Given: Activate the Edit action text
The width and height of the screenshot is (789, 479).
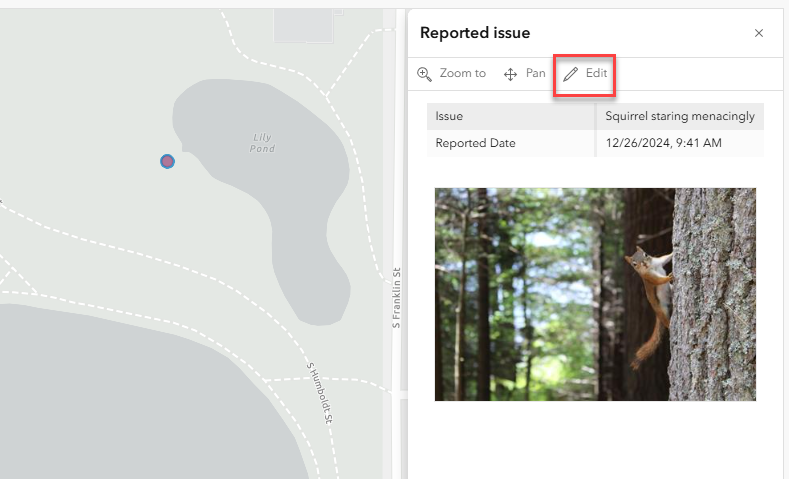Looking at the screenshot, I should (x=597, y=73).
